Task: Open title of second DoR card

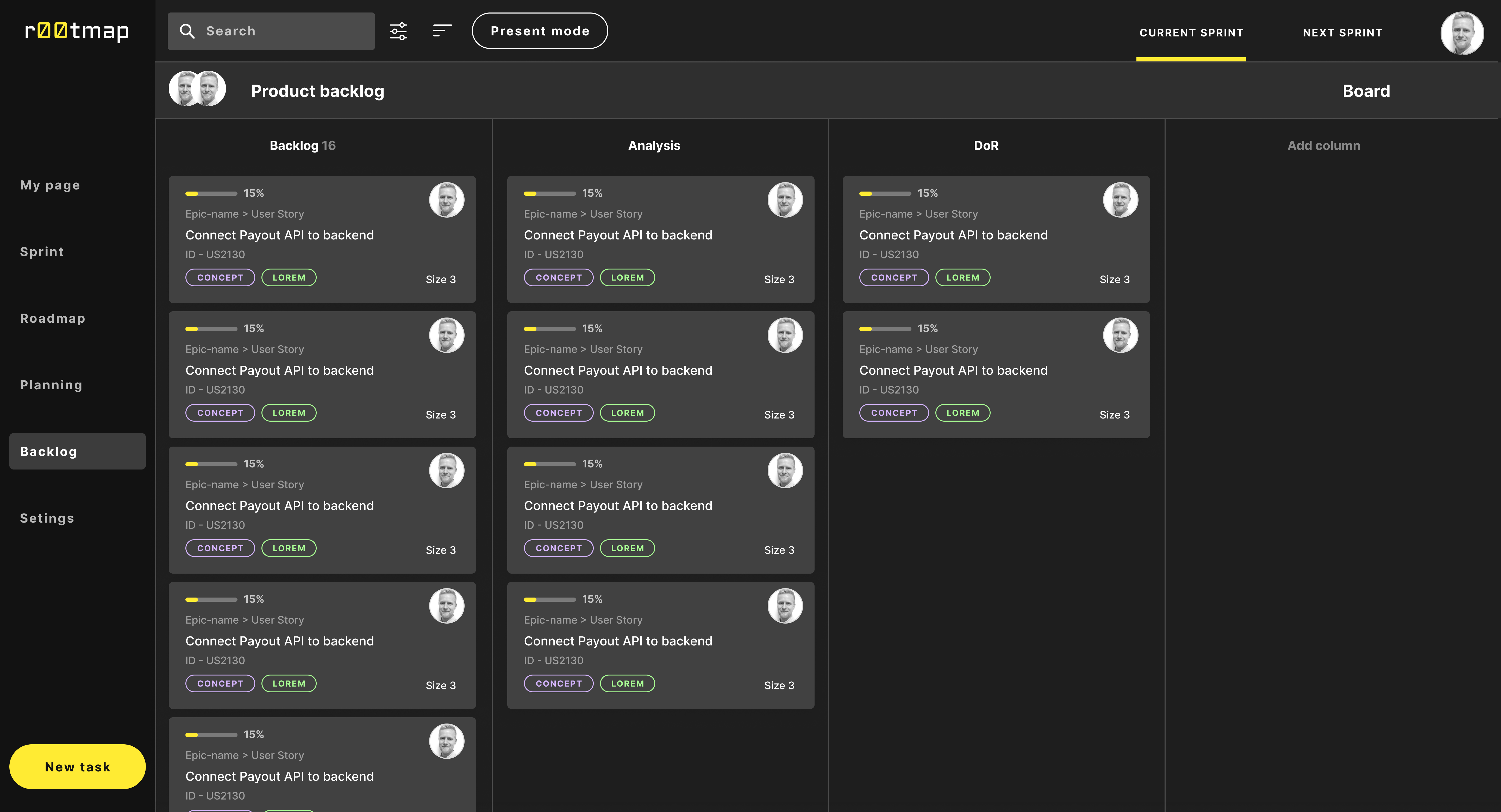Action: point(953,370)
